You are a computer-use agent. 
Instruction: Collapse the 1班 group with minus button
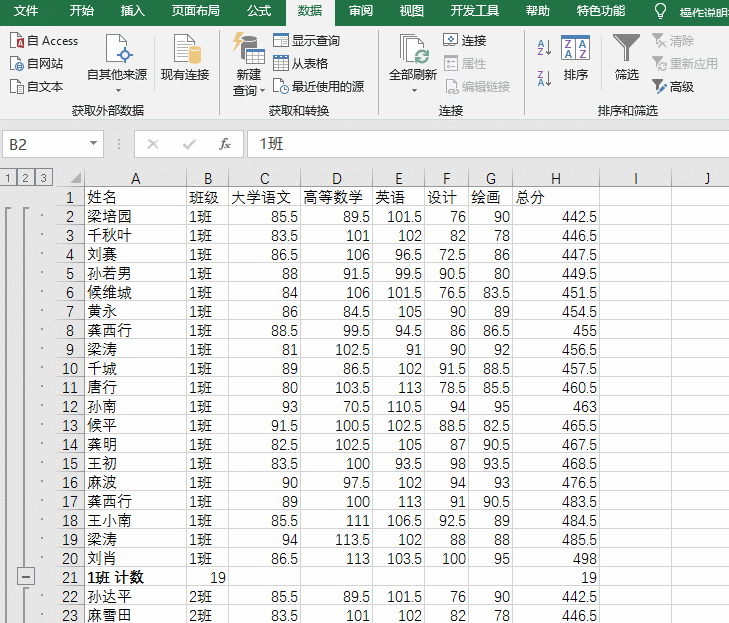[x=26, y=577]
